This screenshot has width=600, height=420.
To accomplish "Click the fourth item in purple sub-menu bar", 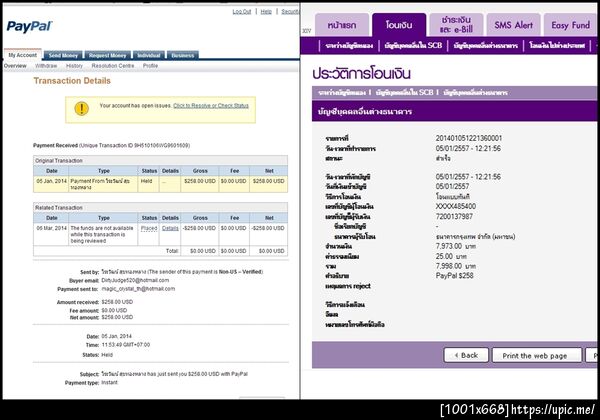I will pyautogui.click(x=557, y=46).
